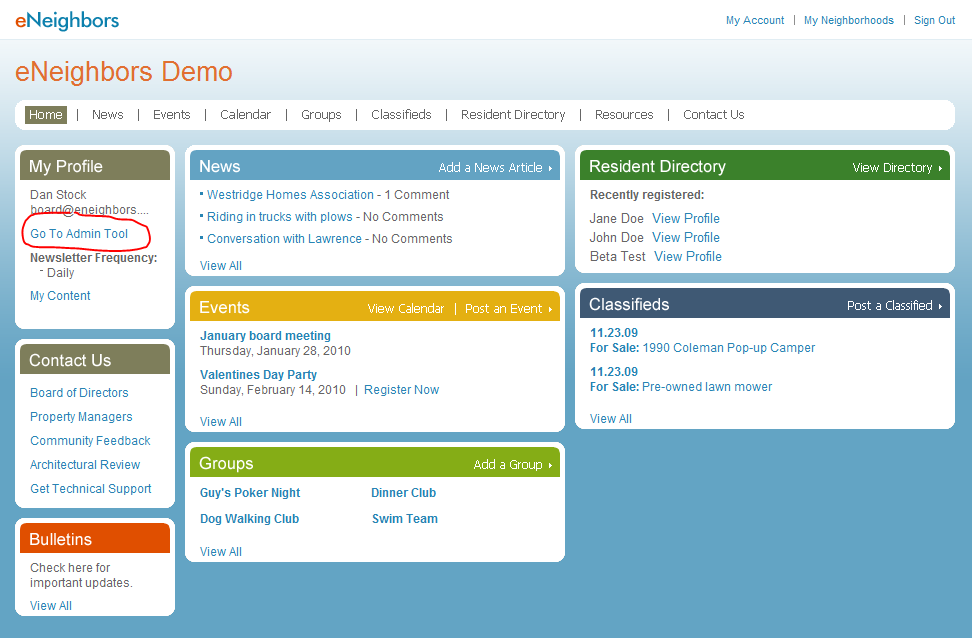This screenshot has height=638, width=972.
Task: Click the eNeighbors logo
Action: (67, 20)
